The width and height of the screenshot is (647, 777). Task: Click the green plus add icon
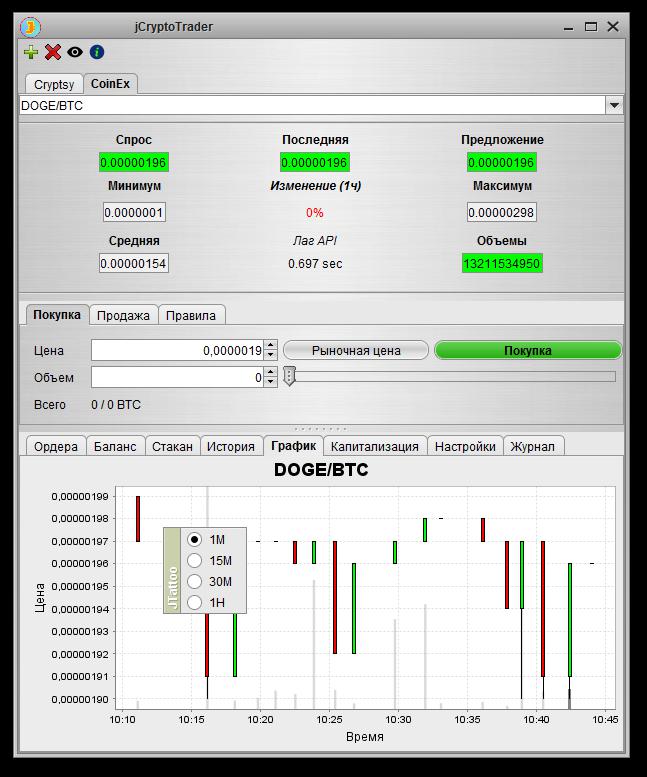pos(31,52)
